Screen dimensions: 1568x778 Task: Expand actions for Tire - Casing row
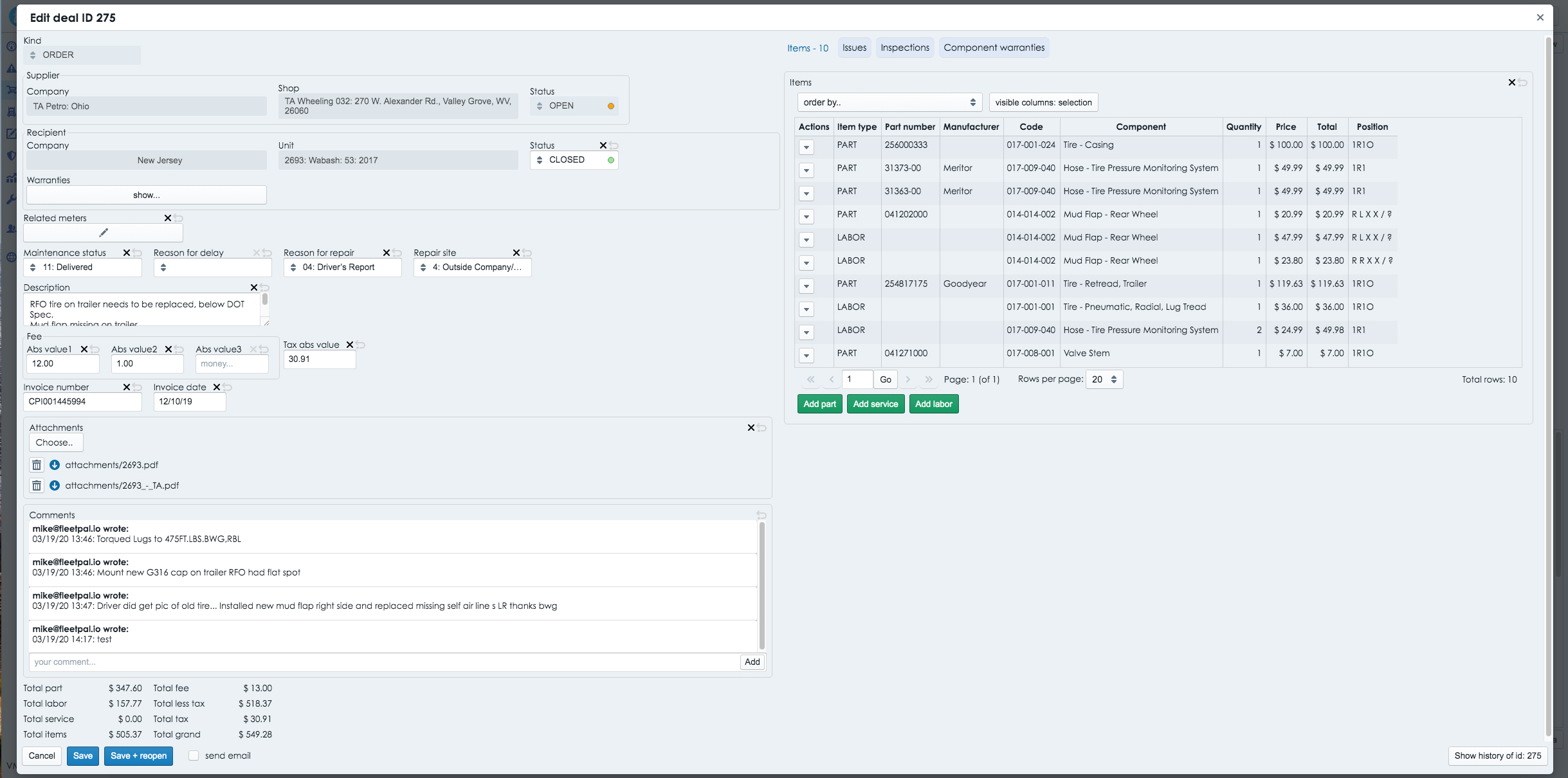click(806, 147)
